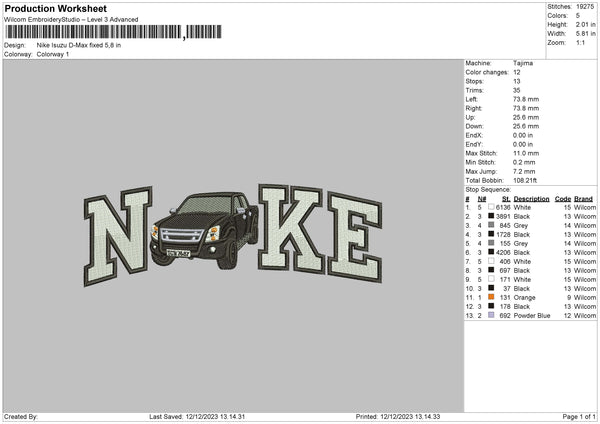The image size is (600, 424).
Task: Click the 'St.' column header
Action: (506, 199)
